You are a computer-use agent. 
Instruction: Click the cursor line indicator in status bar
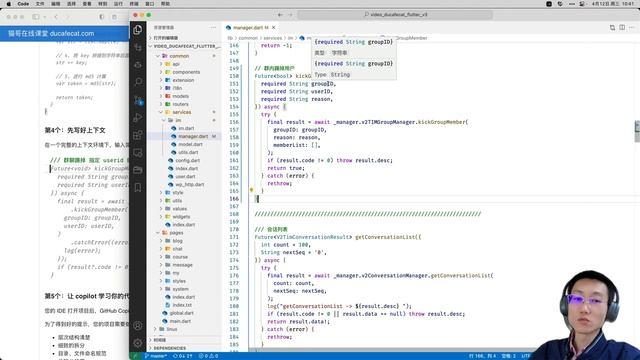[482, 356]
